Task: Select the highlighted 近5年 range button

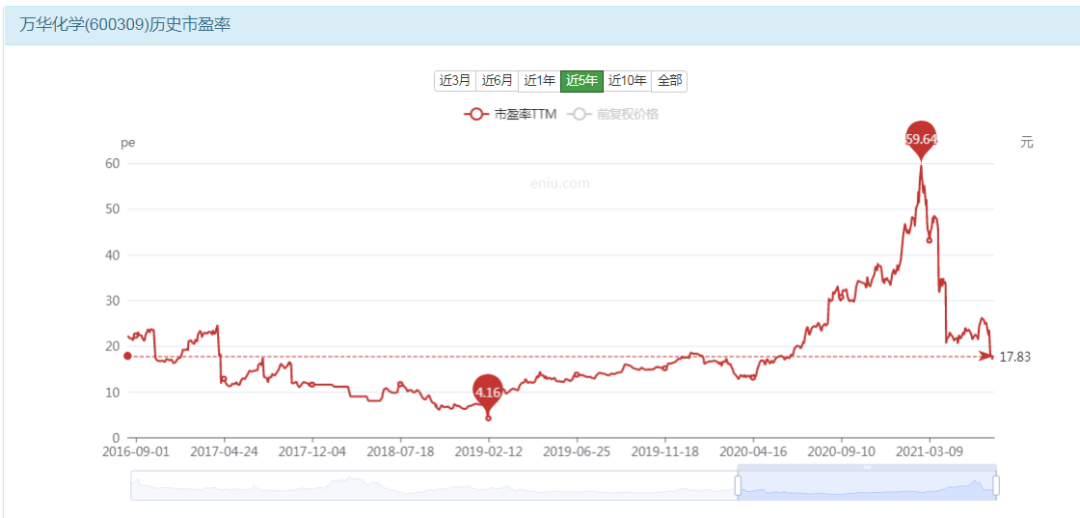Action: [x=581, y=81]
